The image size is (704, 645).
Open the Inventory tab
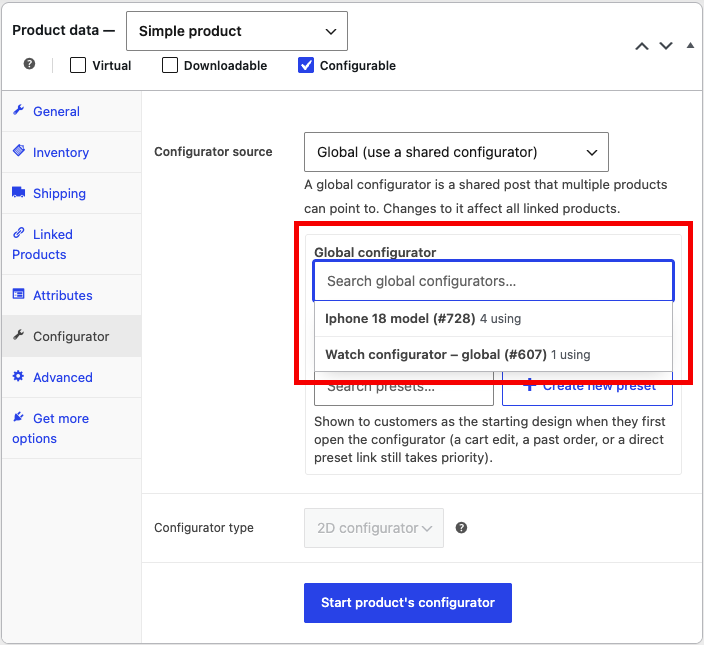(x=71, y=152)
